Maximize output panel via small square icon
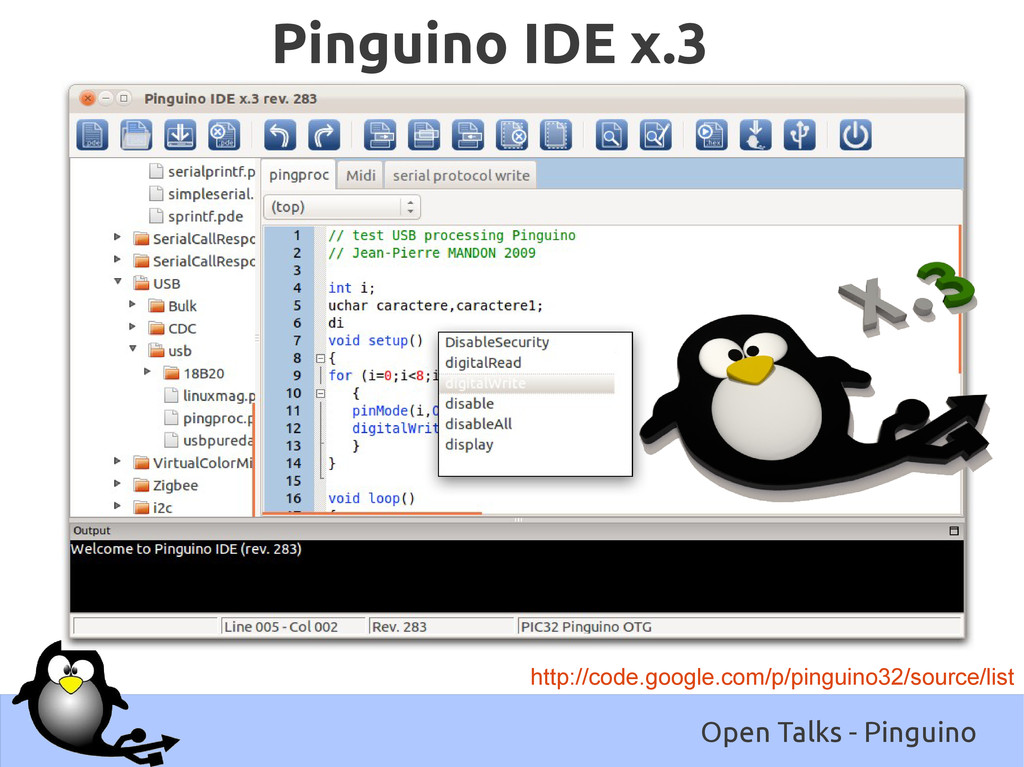 tap(953, 531)
